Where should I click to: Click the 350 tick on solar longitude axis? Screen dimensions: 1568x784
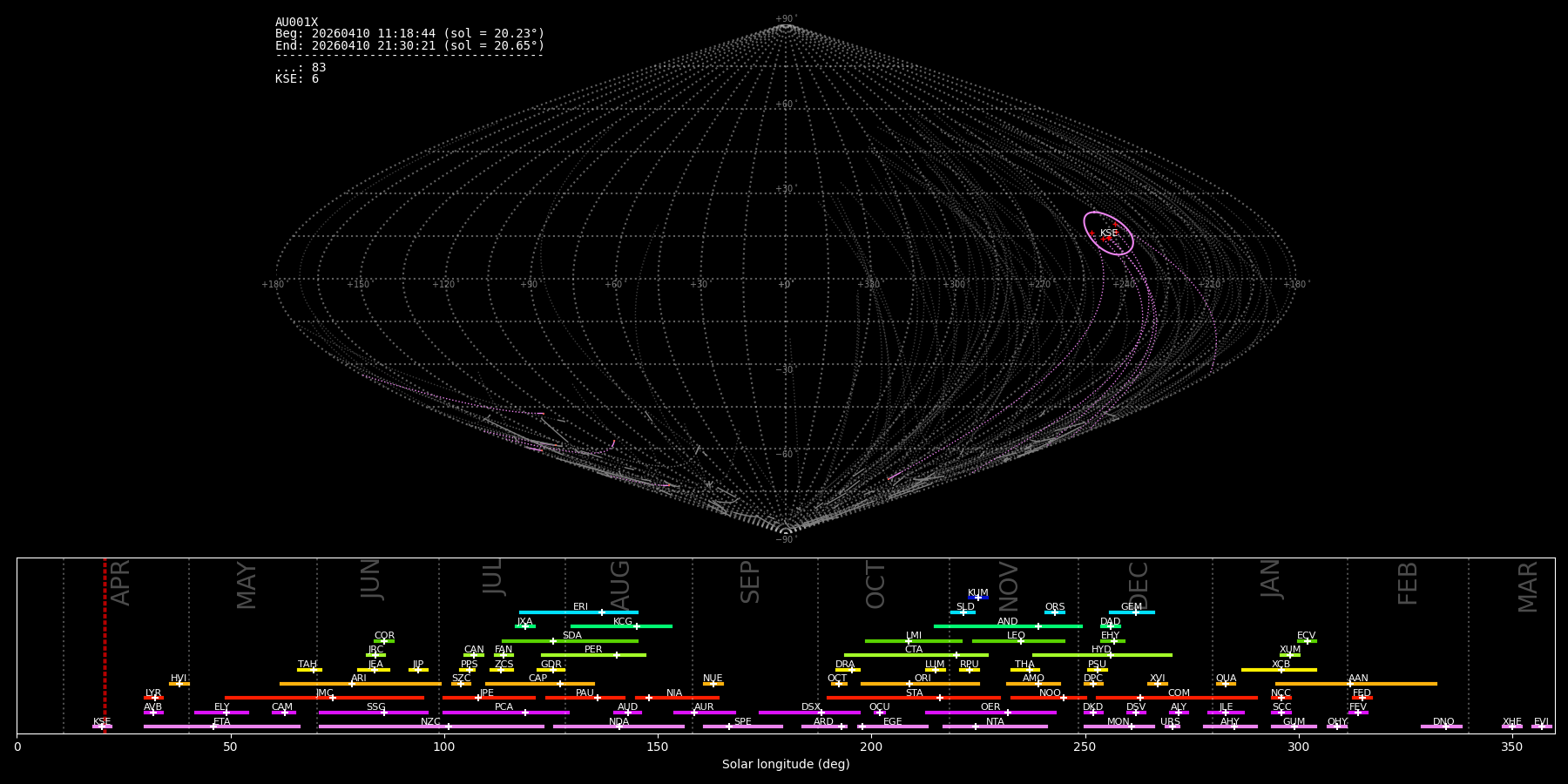(x=1511, y=747)
